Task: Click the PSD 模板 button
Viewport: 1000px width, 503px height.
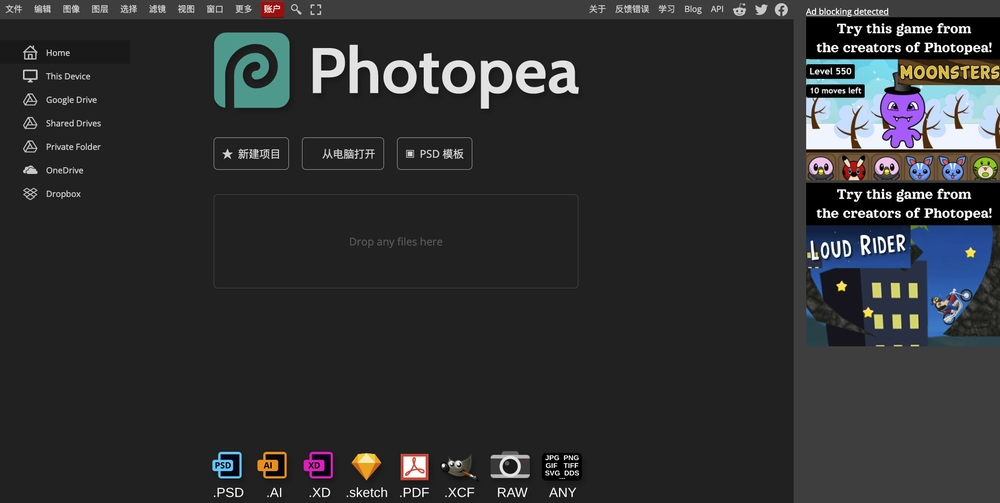Action: (435, 154)
